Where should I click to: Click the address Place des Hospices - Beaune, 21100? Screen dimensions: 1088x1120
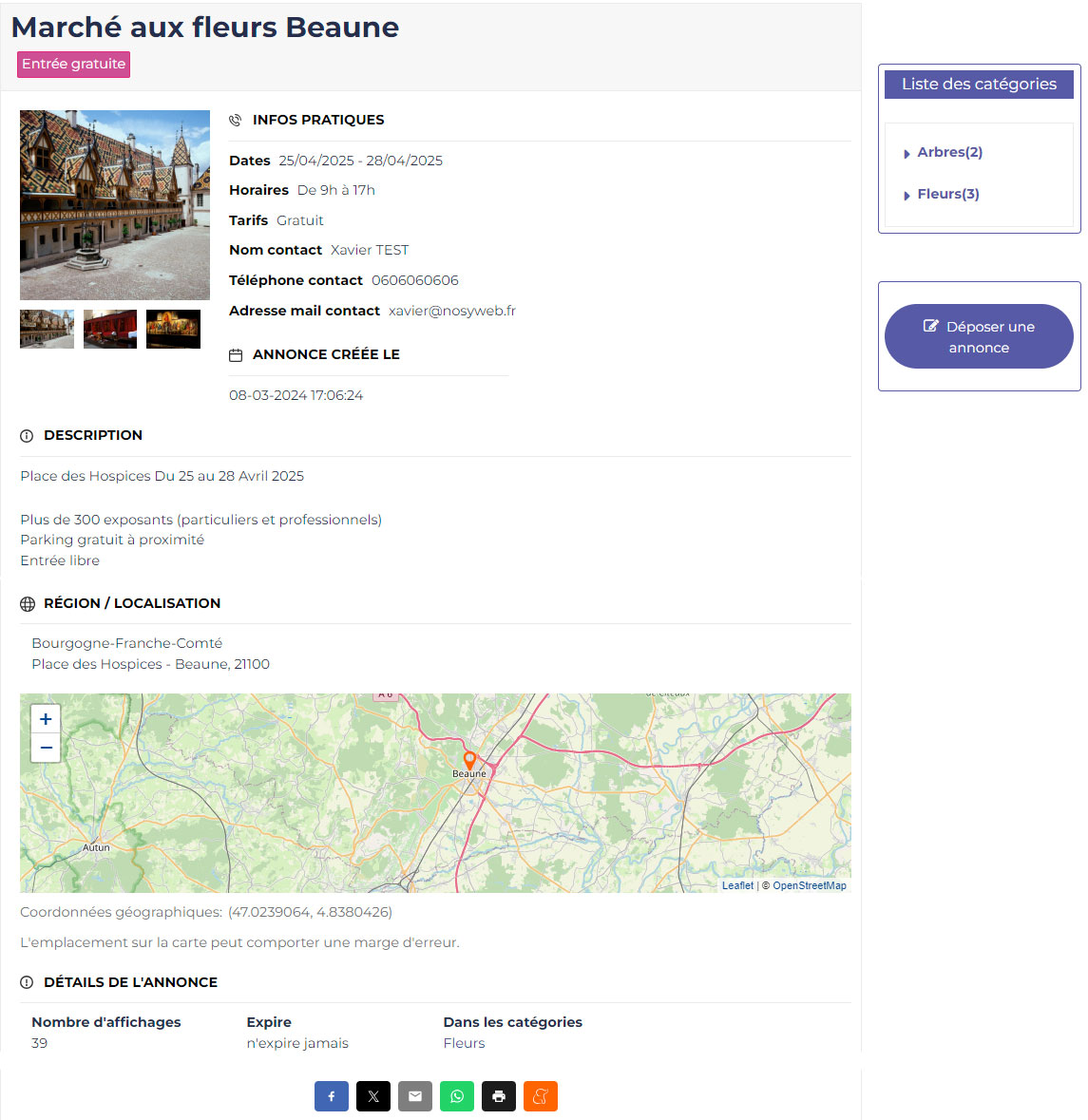coord(151,664)
